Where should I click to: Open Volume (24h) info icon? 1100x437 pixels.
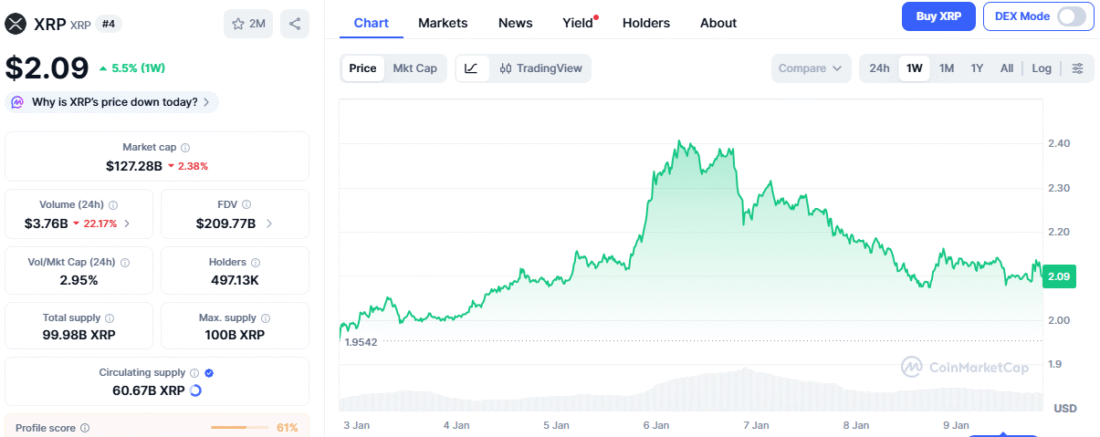point(113,206)
